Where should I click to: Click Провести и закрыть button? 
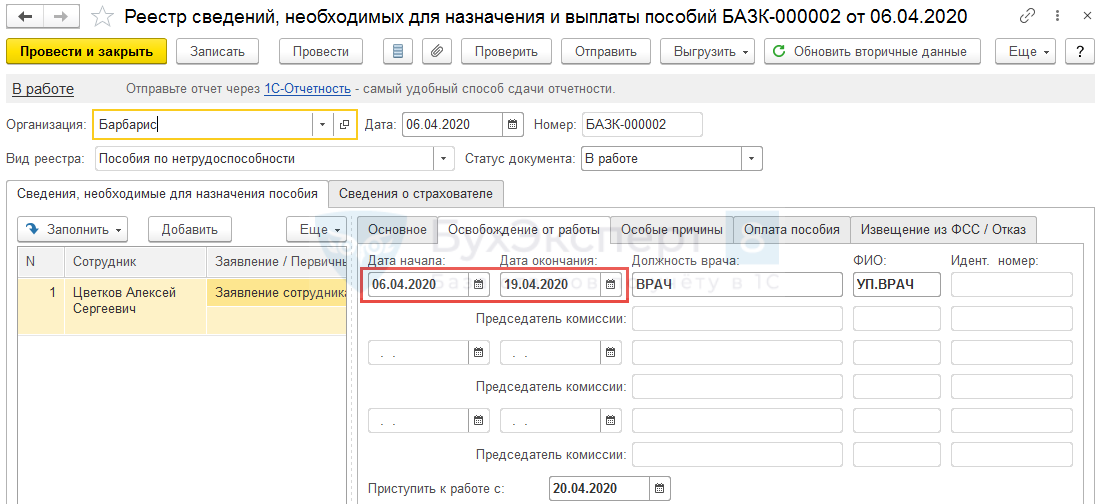point(85,52)
